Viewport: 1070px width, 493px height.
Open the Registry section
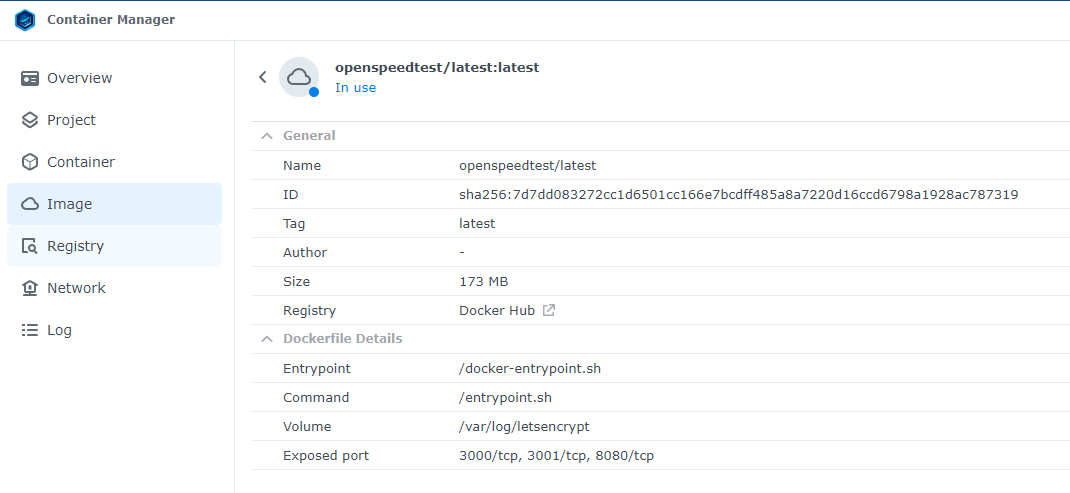[x=76, y=246]
